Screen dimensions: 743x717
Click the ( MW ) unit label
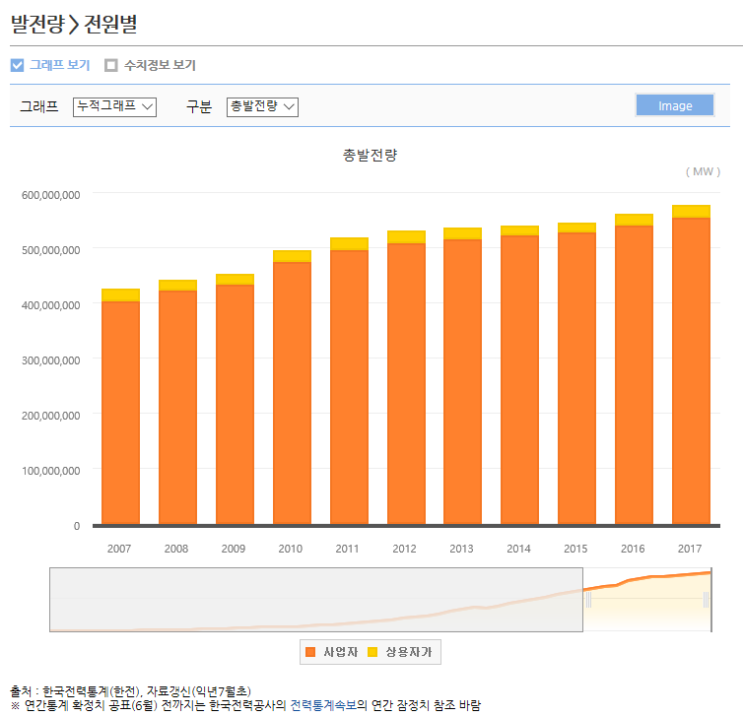click(x=703, y=172)
